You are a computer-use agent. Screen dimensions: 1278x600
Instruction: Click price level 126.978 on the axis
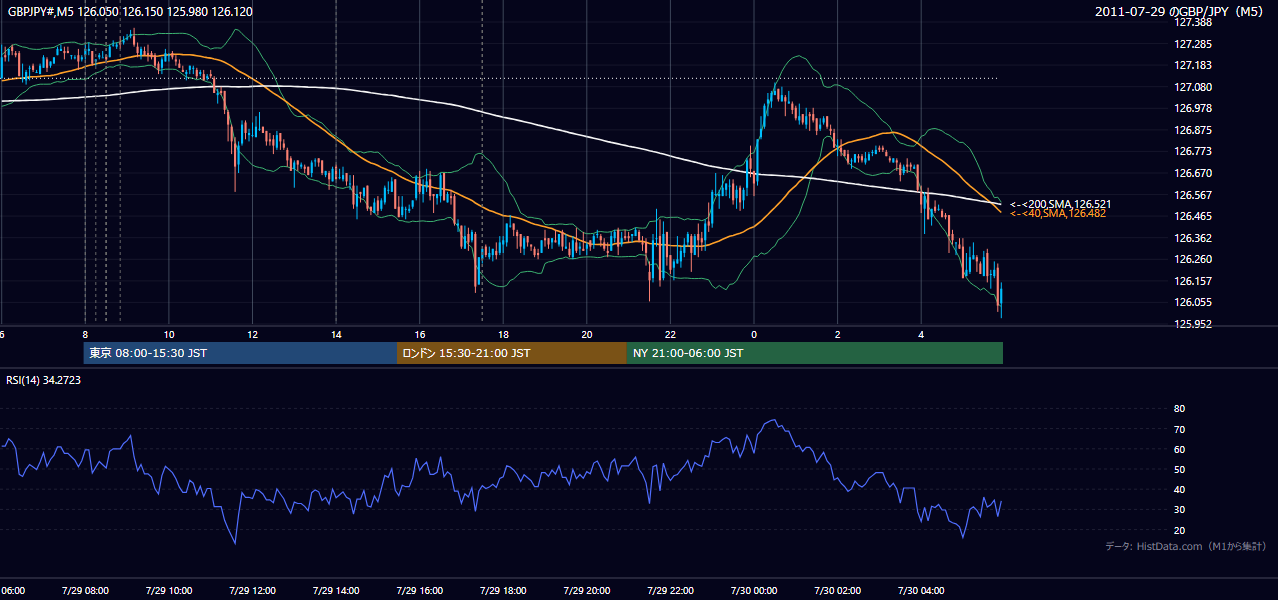pos(1192,108)
